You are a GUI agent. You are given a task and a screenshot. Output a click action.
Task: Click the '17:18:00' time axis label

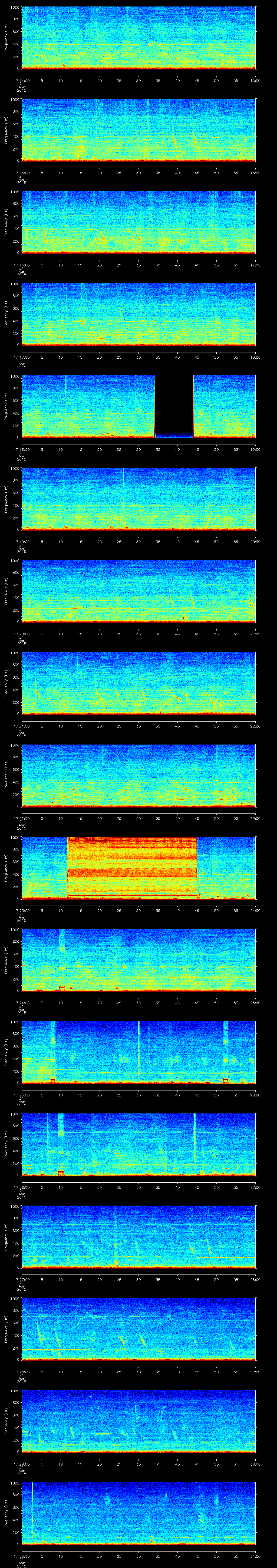[21, 449]
